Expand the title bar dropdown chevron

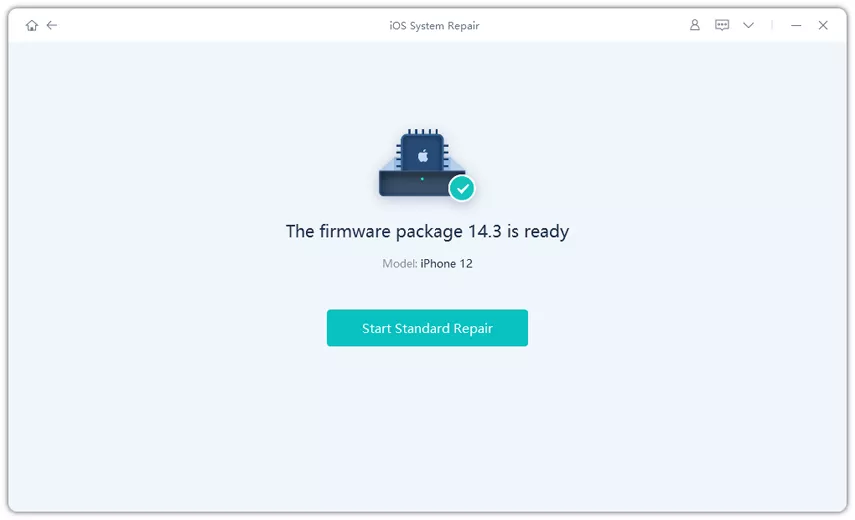pyautogui.click(x=749, y=25)
